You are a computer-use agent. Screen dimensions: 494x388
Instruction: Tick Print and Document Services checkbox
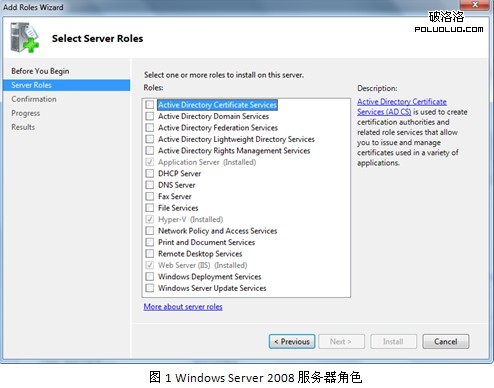point(150,242)
